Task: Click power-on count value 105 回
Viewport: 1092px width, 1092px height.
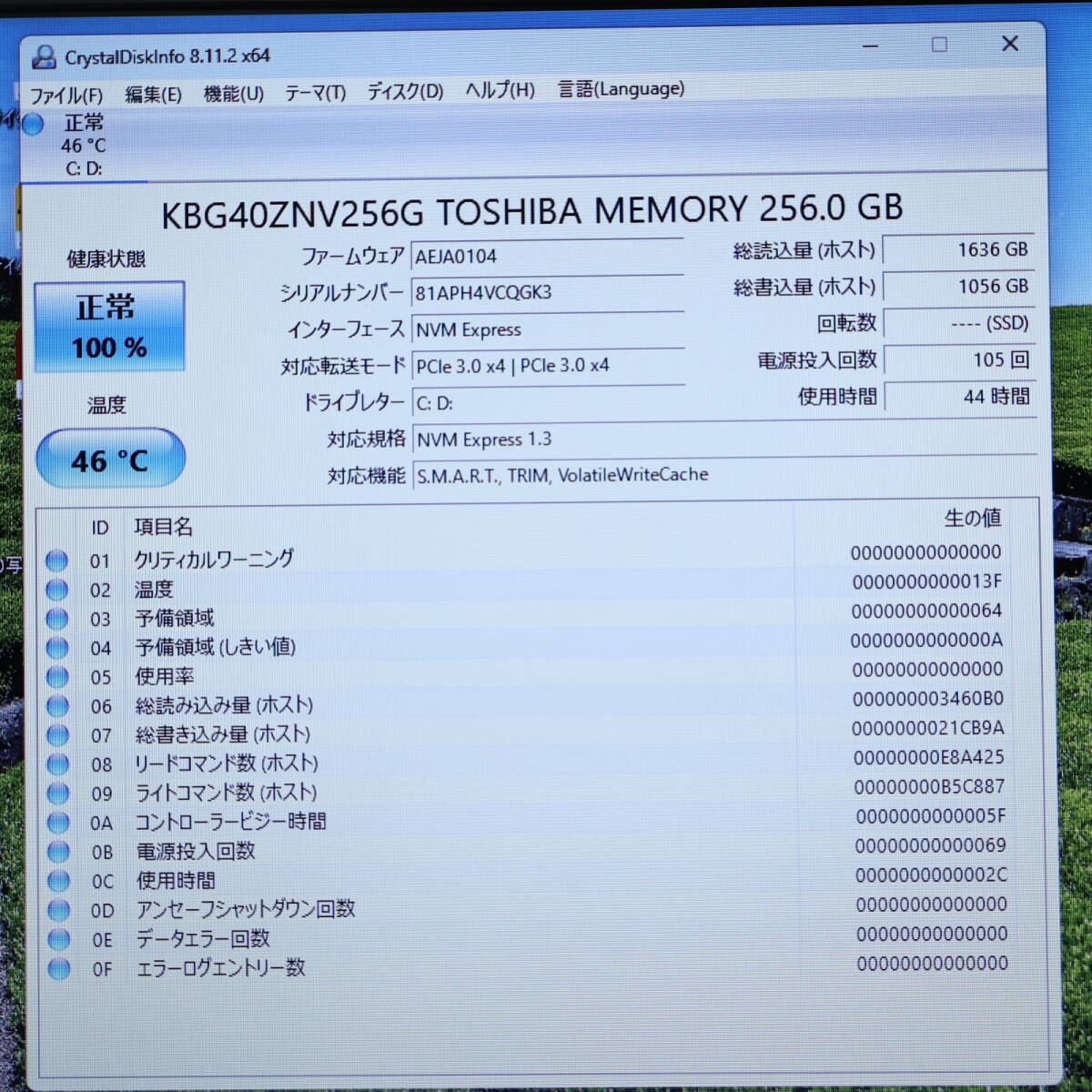Action: pos(959,359)
